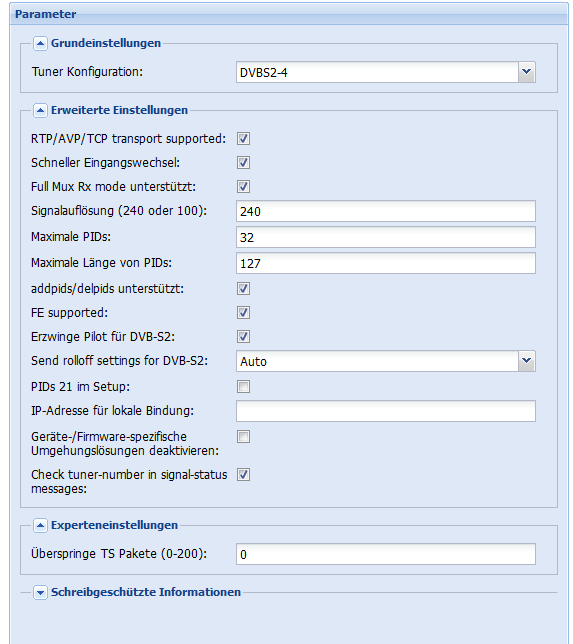Collapse the Experteneinstellungen section

click(40, 525)
